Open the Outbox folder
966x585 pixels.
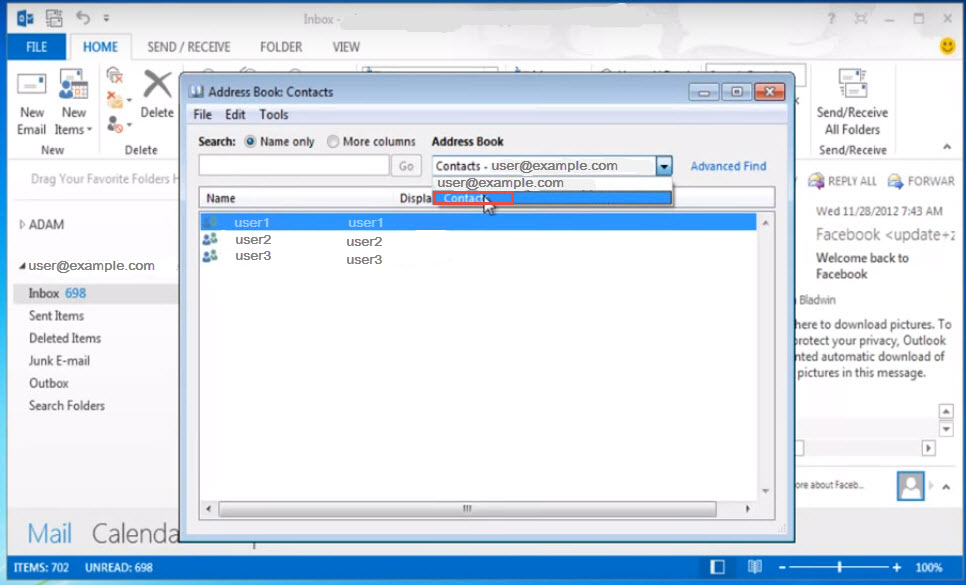point(49,383)
